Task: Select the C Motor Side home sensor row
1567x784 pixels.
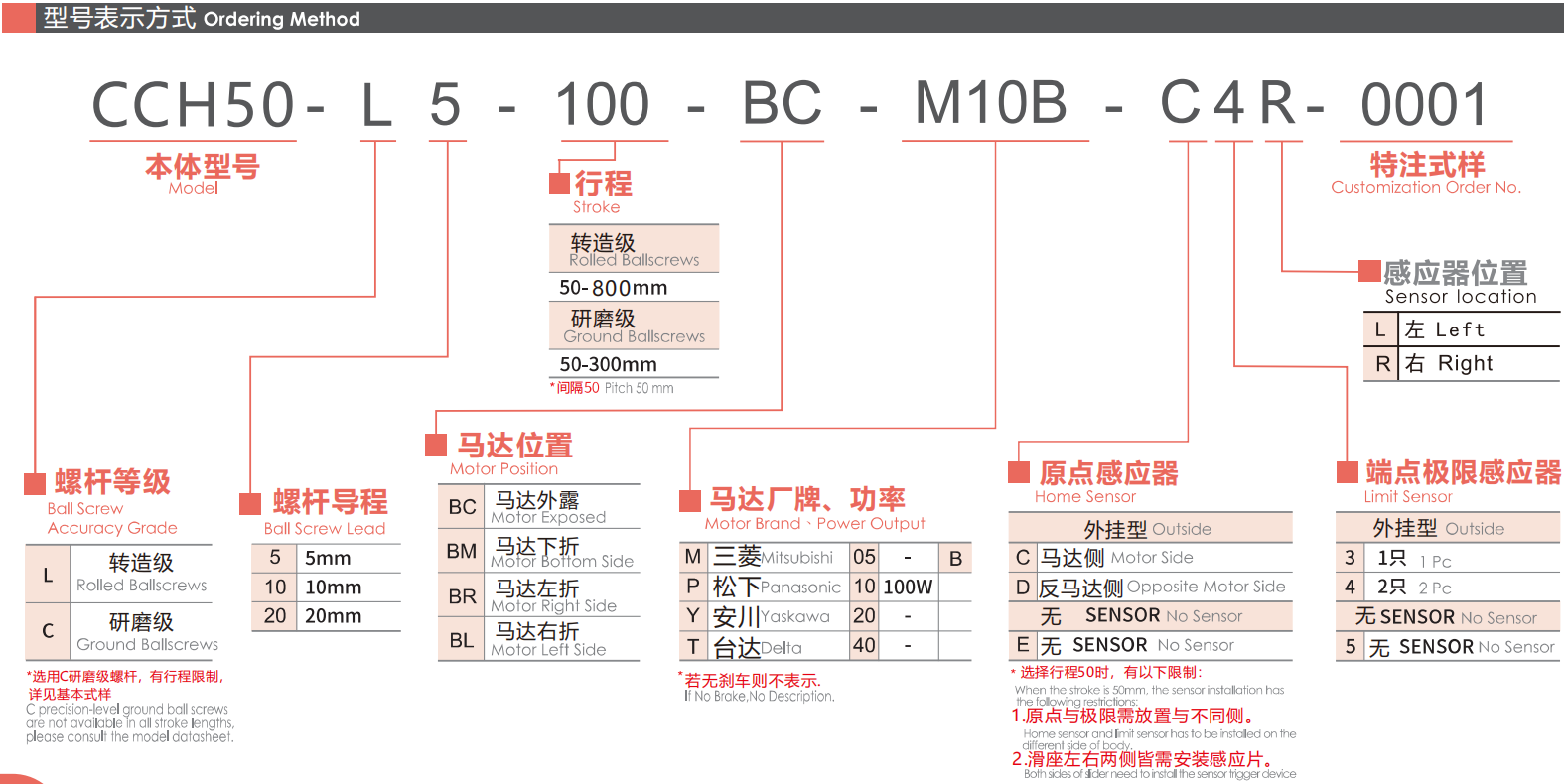Action: (1150, 558)
